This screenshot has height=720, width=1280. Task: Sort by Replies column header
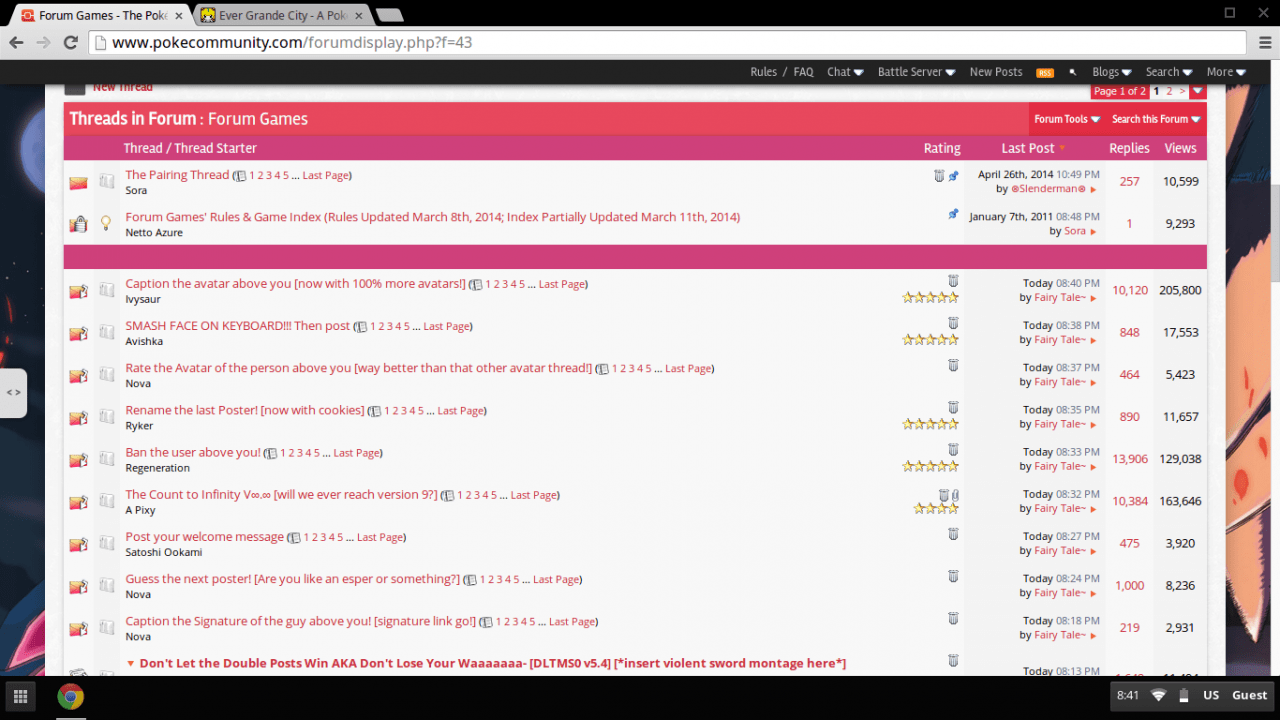pyautogui.click(x=1129, y=148)
